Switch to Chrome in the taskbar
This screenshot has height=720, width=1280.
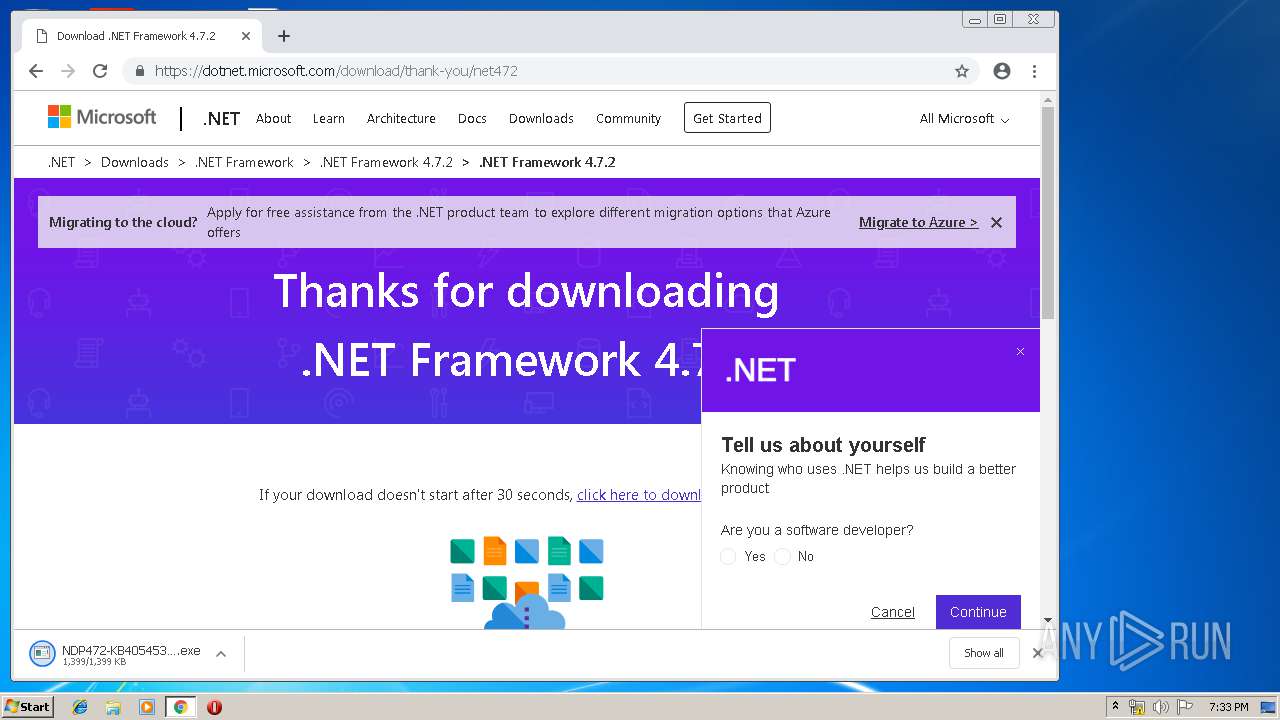coord(180,707)
